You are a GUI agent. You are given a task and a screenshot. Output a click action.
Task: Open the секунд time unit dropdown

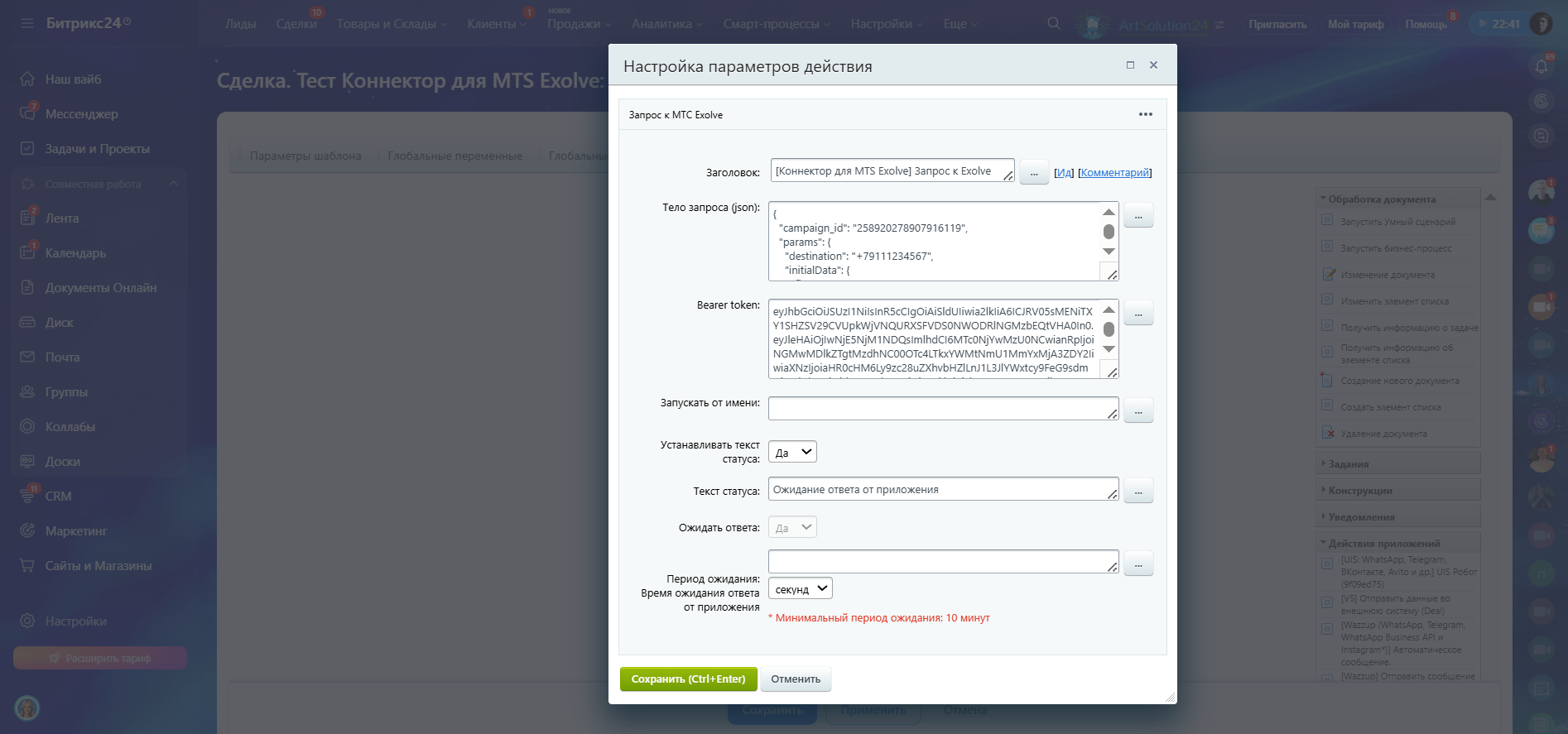800,588
